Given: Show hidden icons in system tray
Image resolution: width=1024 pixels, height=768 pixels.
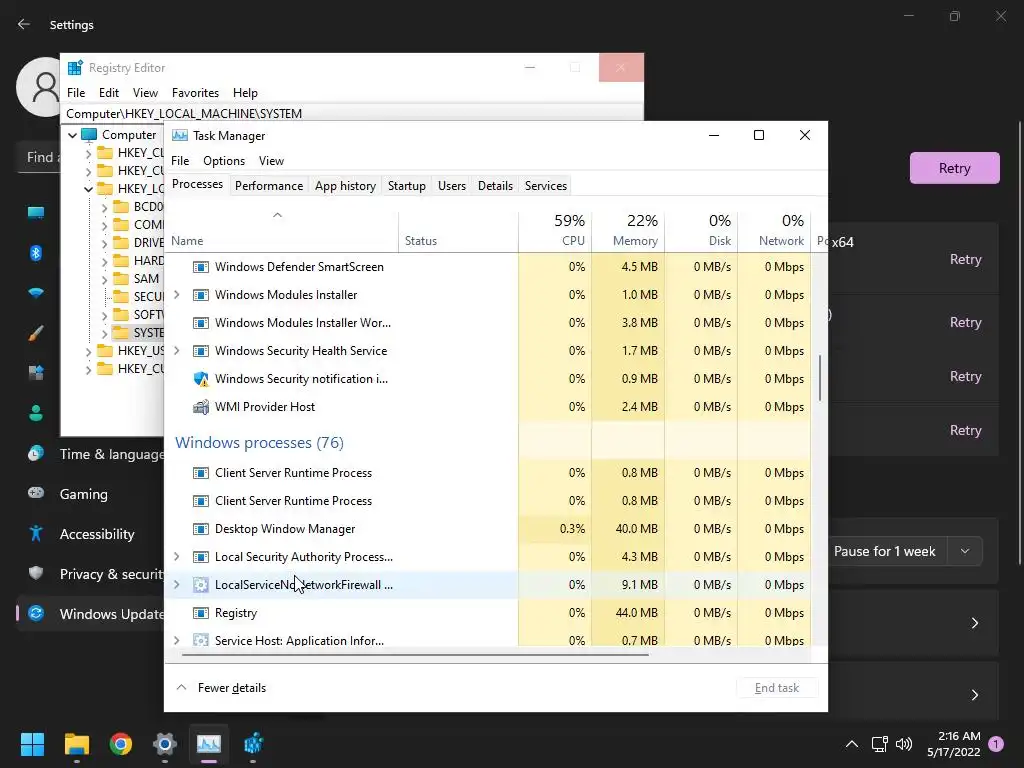Looking at the screenshot, I should click(852, 744).
